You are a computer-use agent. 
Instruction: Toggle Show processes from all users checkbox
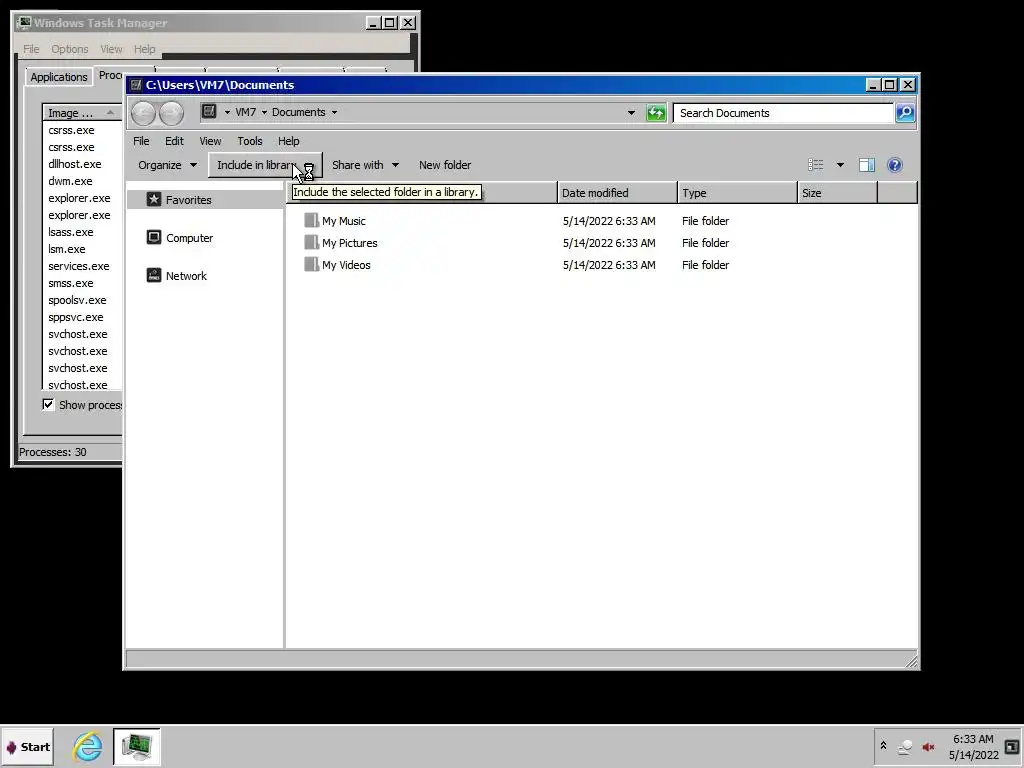pyautogui.click(x=48, y=404)
